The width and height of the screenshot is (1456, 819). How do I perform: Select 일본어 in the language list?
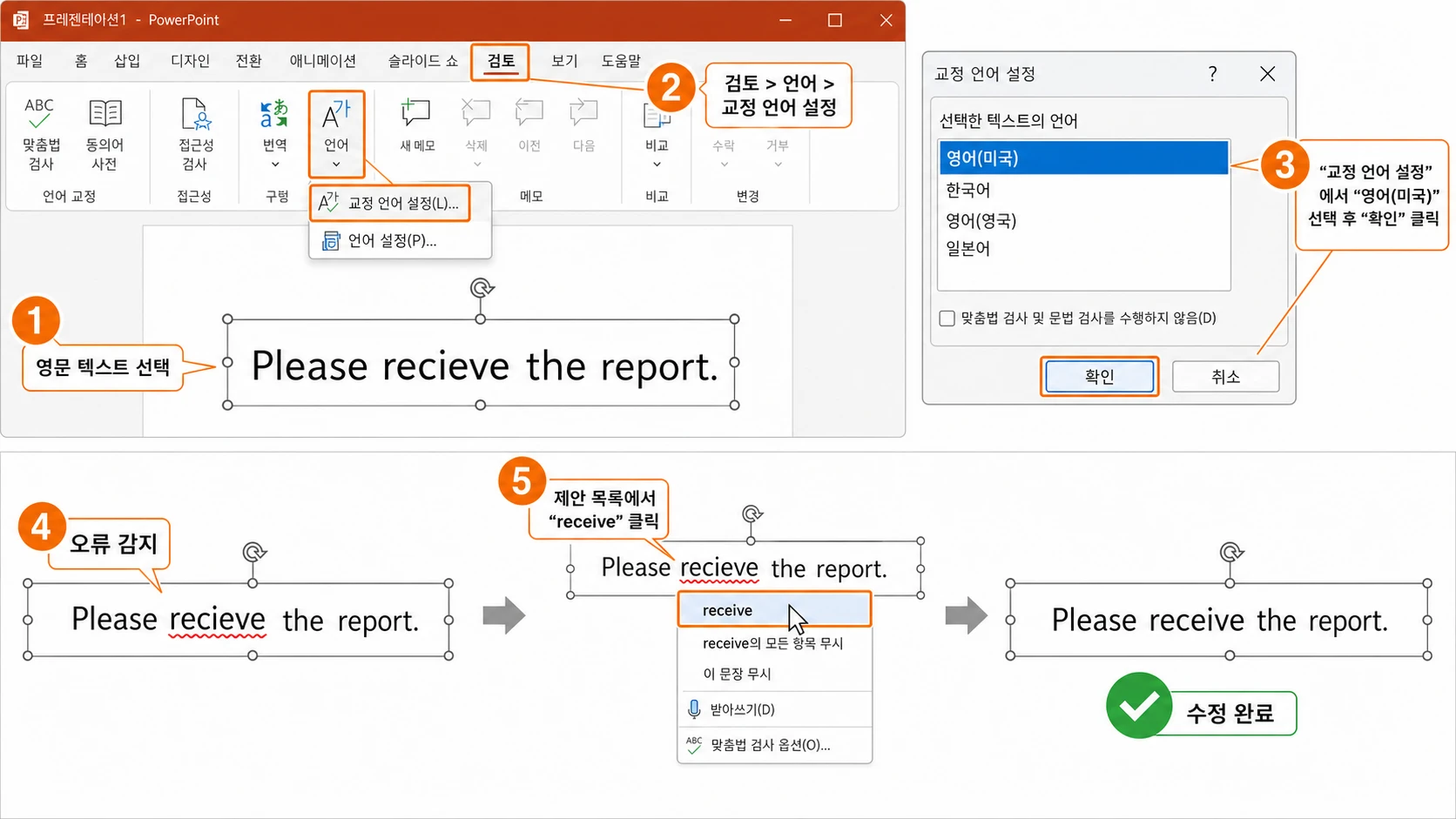(x=1083, y=249)
